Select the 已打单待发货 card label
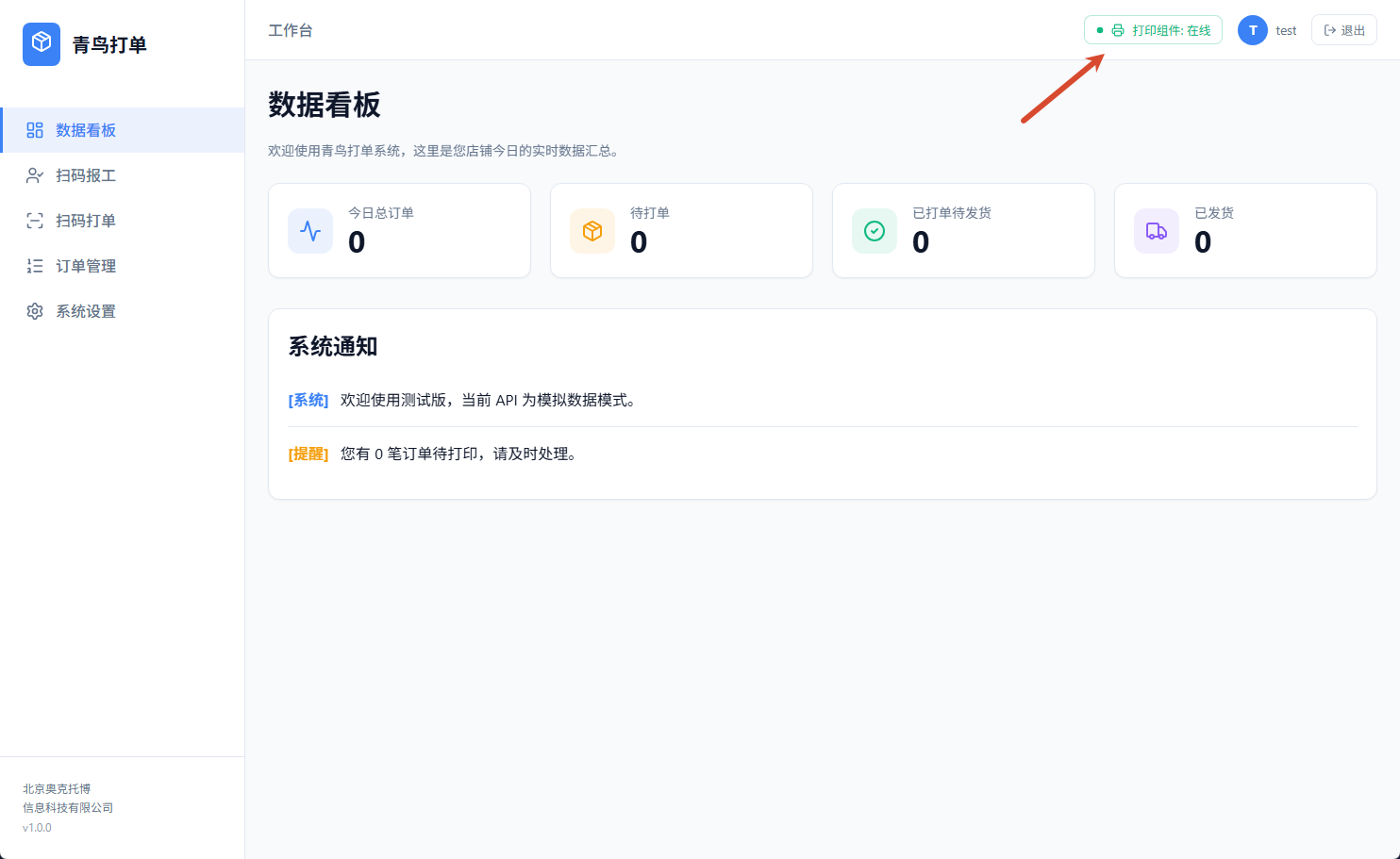1400x859 pixels. [952, 213]
